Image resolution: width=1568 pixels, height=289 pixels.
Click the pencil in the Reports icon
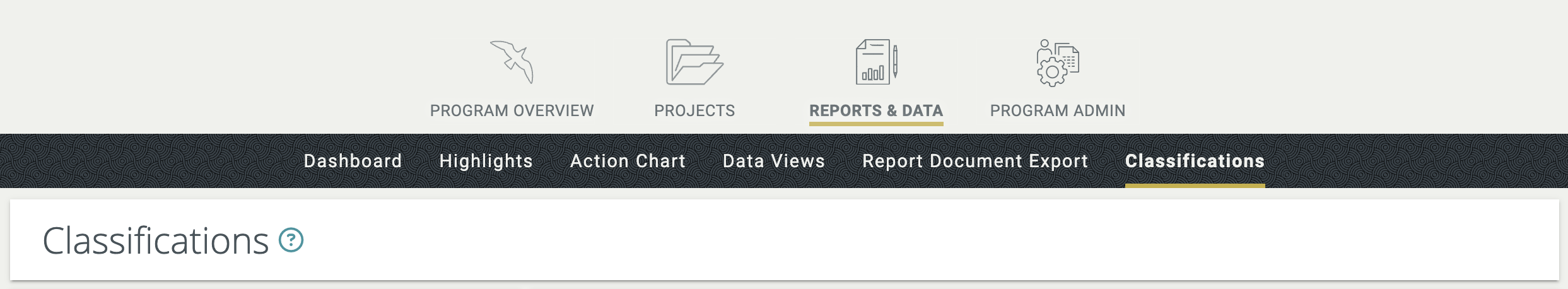coord(895,62)
